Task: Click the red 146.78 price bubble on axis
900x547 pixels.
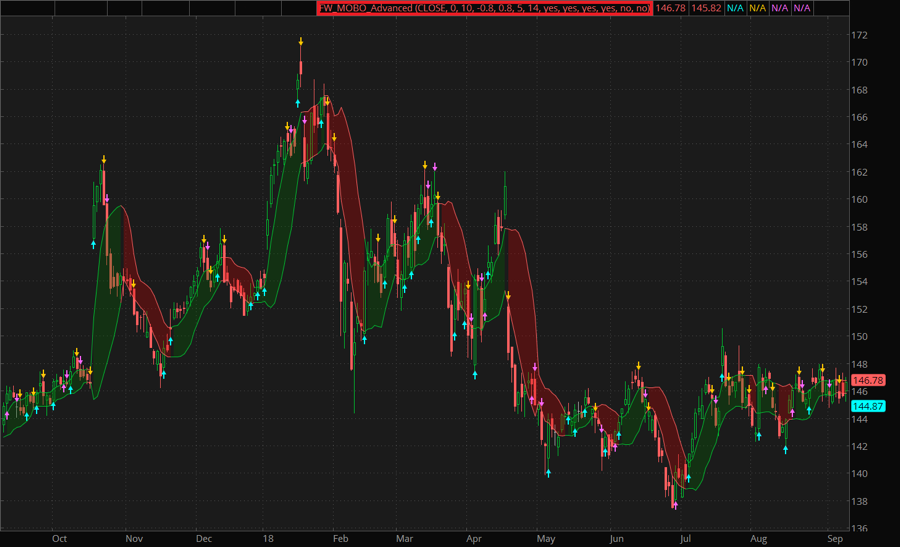Action: point(869,380)
